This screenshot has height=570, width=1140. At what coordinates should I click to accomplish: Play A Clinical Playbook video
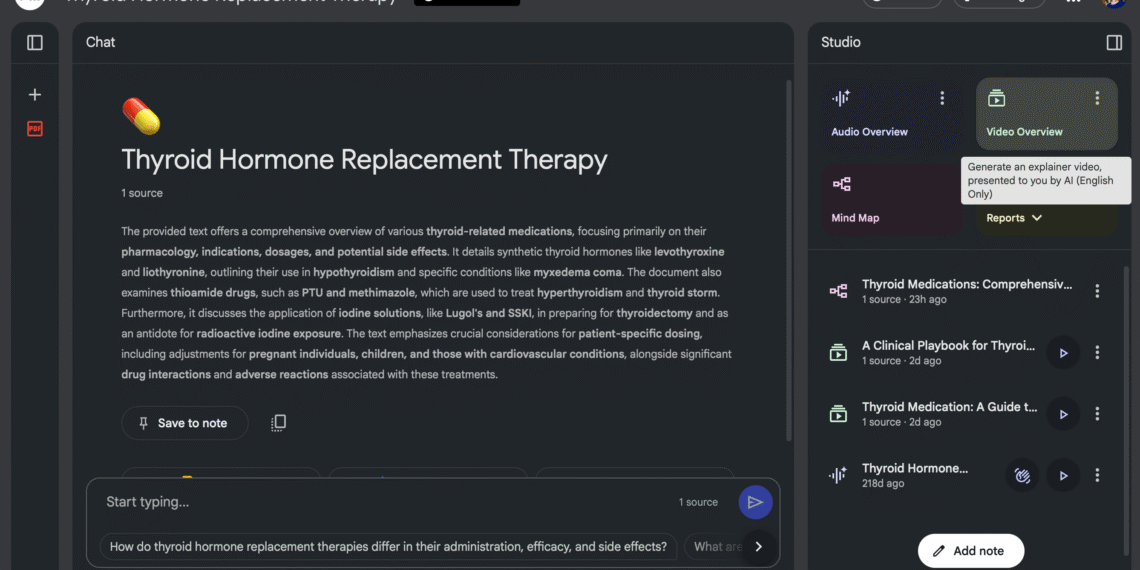(1063, 353)
